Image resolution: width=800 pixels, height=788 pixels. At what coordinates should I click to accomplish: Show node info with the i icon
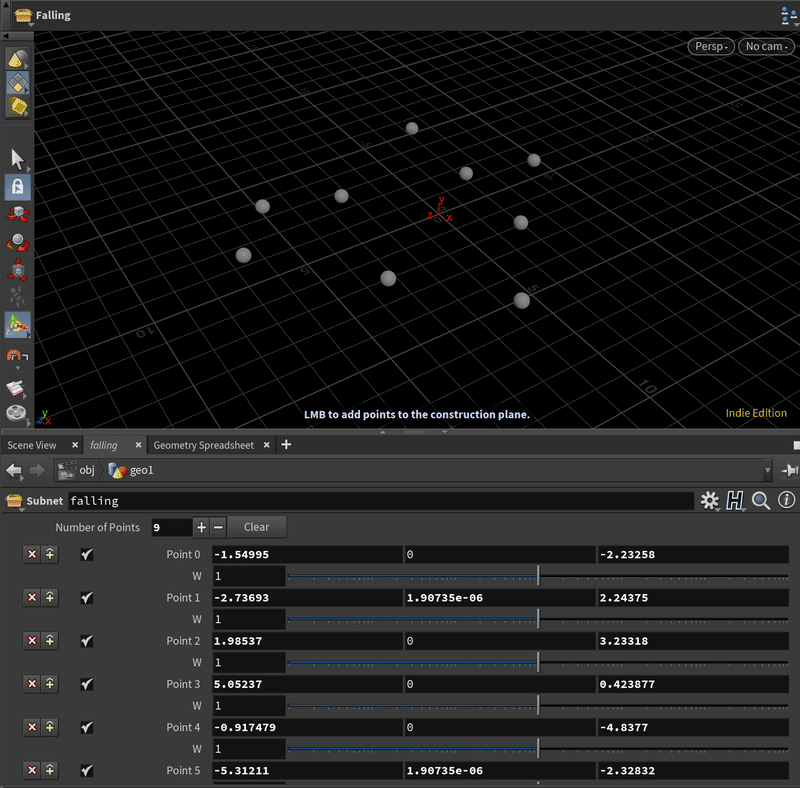[x=786, y=500]
